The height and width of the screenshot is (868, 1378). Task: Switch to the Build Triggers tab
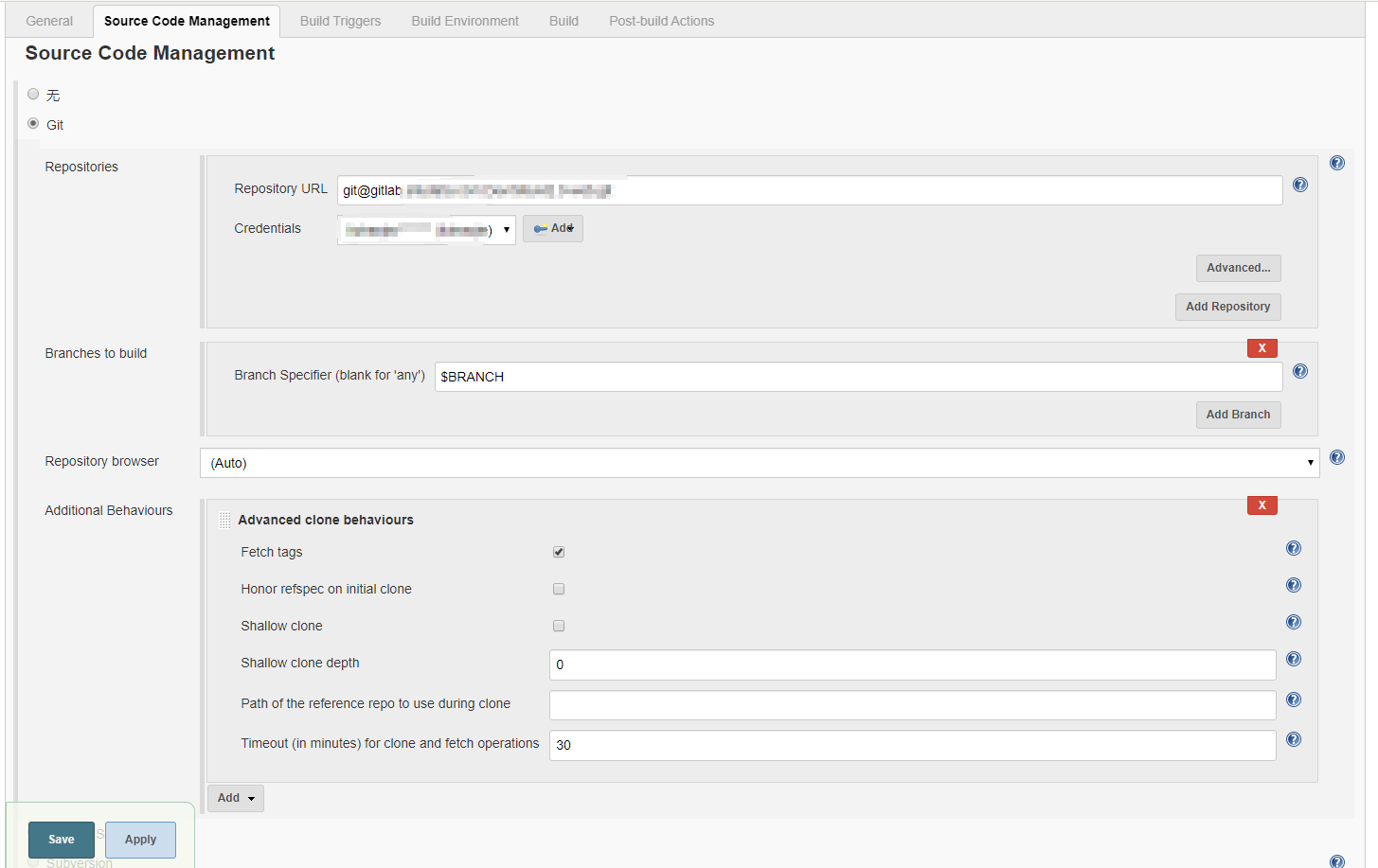[x=340, y=21]
